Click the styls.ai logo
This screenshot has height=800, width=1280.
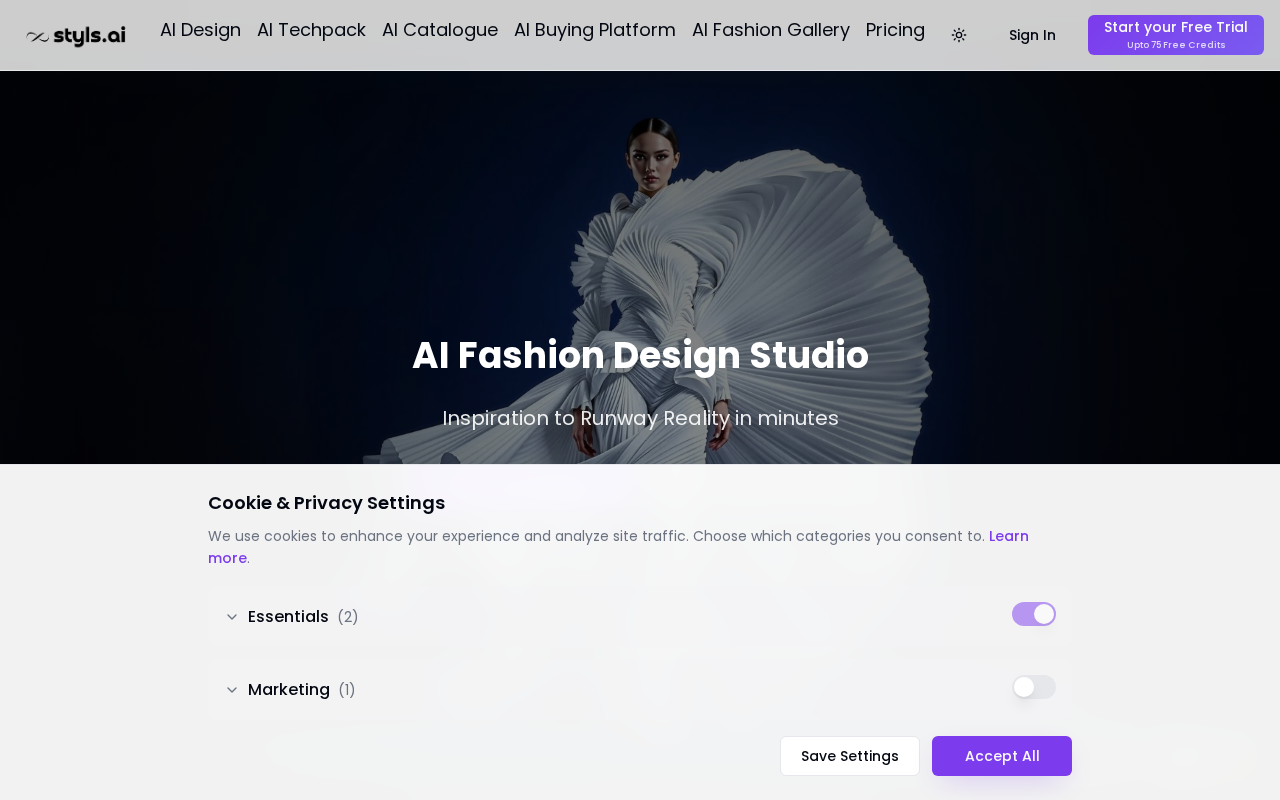(x=76, y=36)
